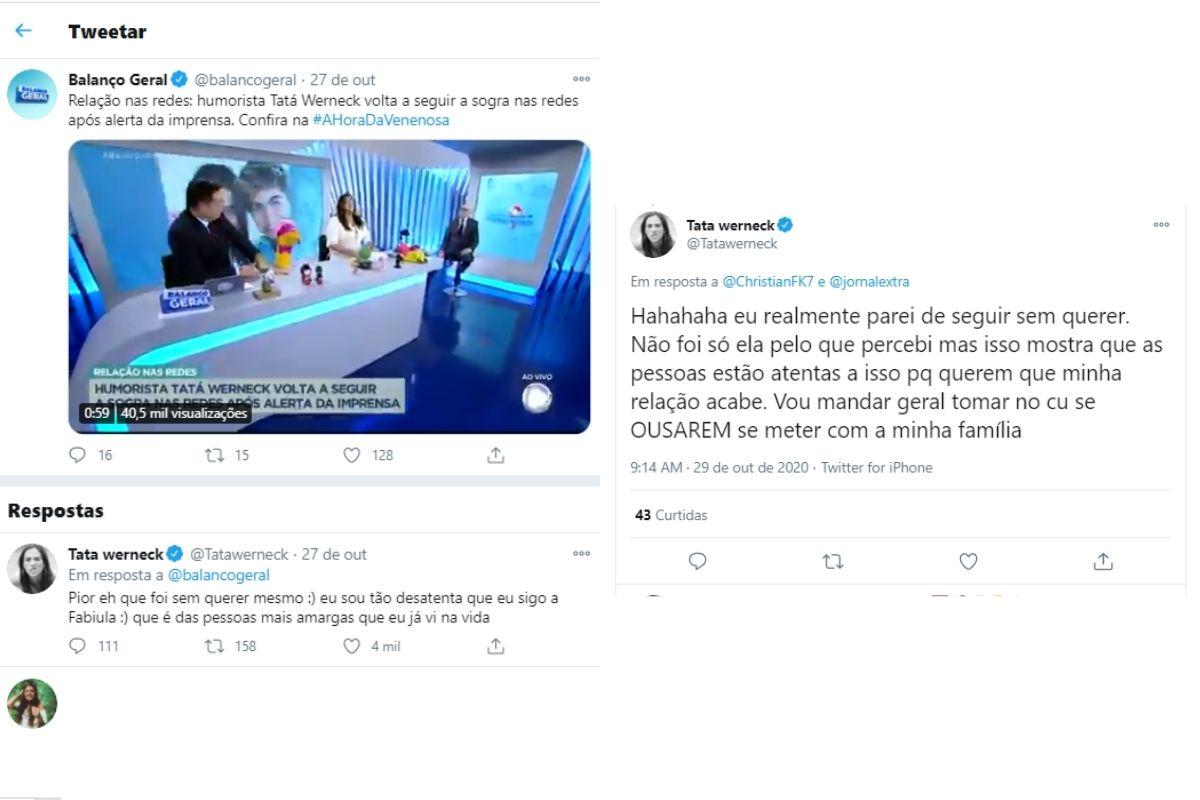Play the Balanço Geral video thumbnail

click(x=329, y=286)
